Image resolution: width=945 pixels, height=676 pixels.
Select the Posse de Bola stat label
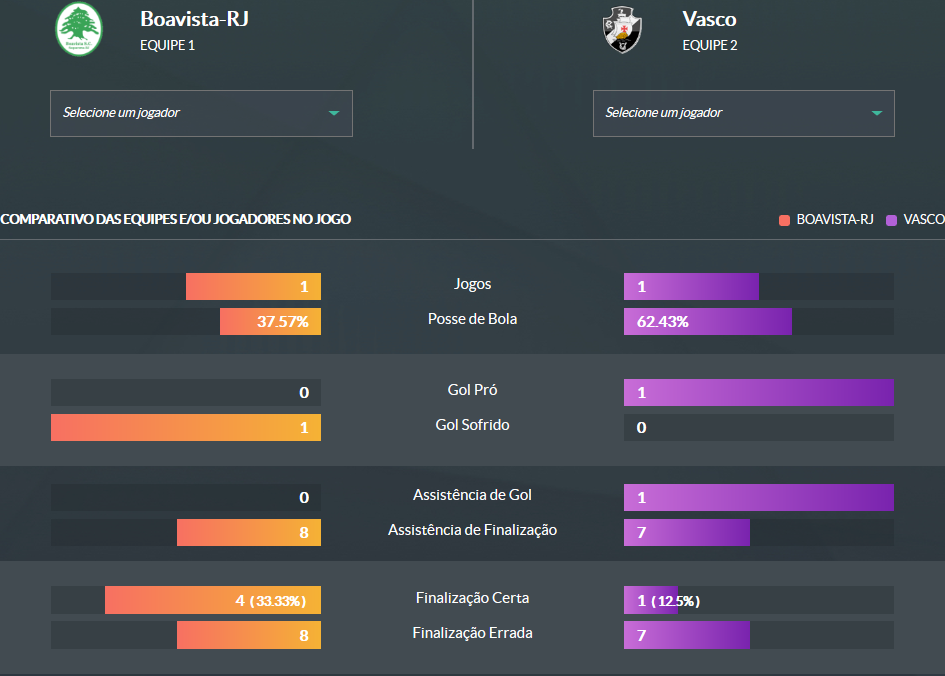tap(472, 319)
